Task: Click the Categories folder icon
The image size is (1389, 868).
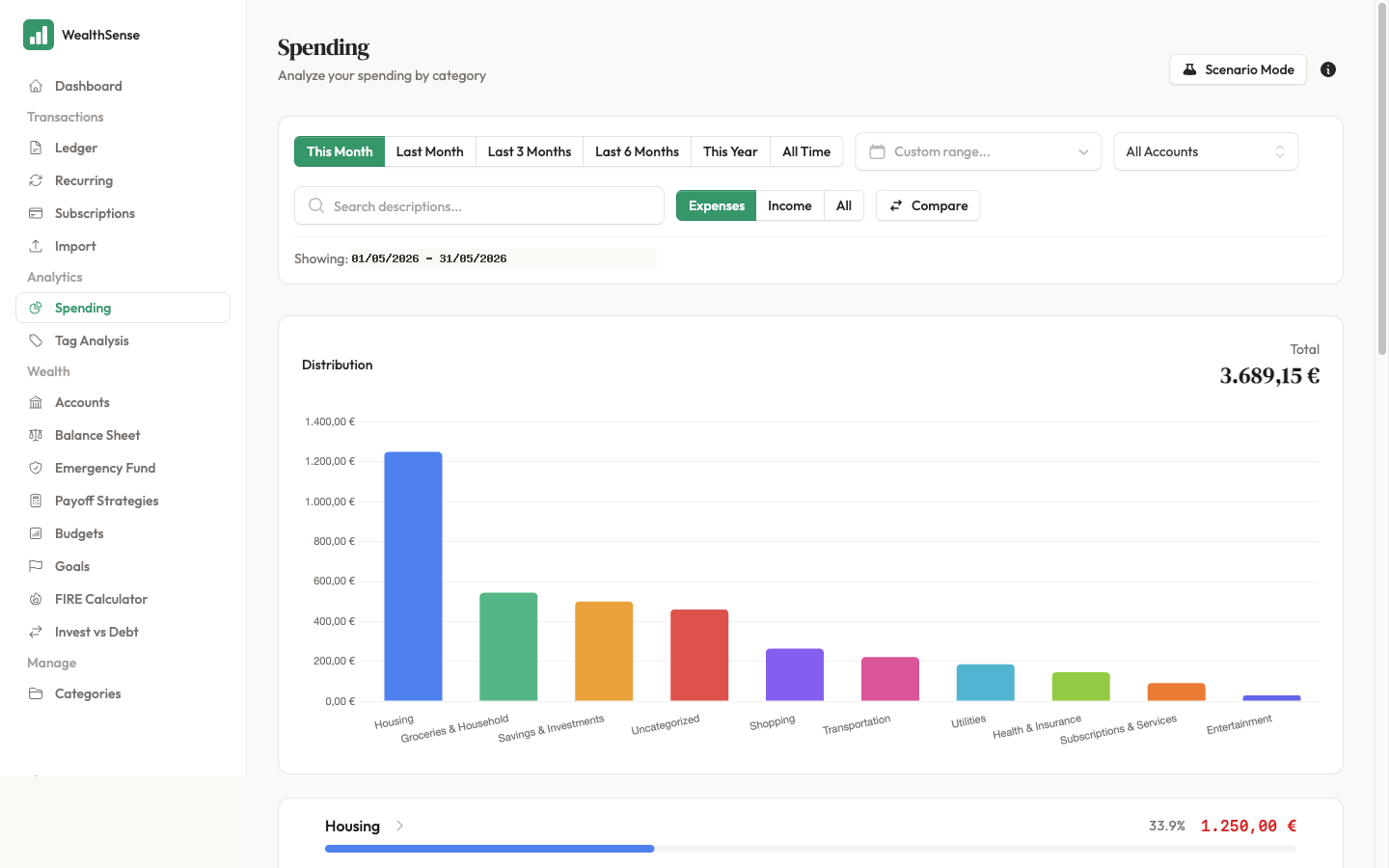Action: pos(36,693)
